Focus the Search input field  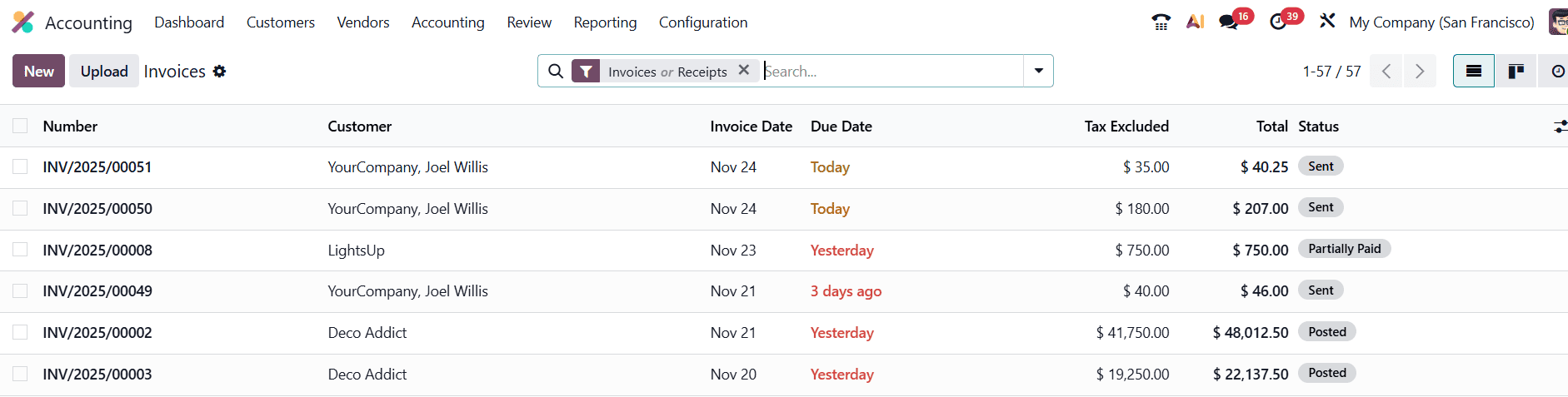pyautogui.click(x=892, y=72)
